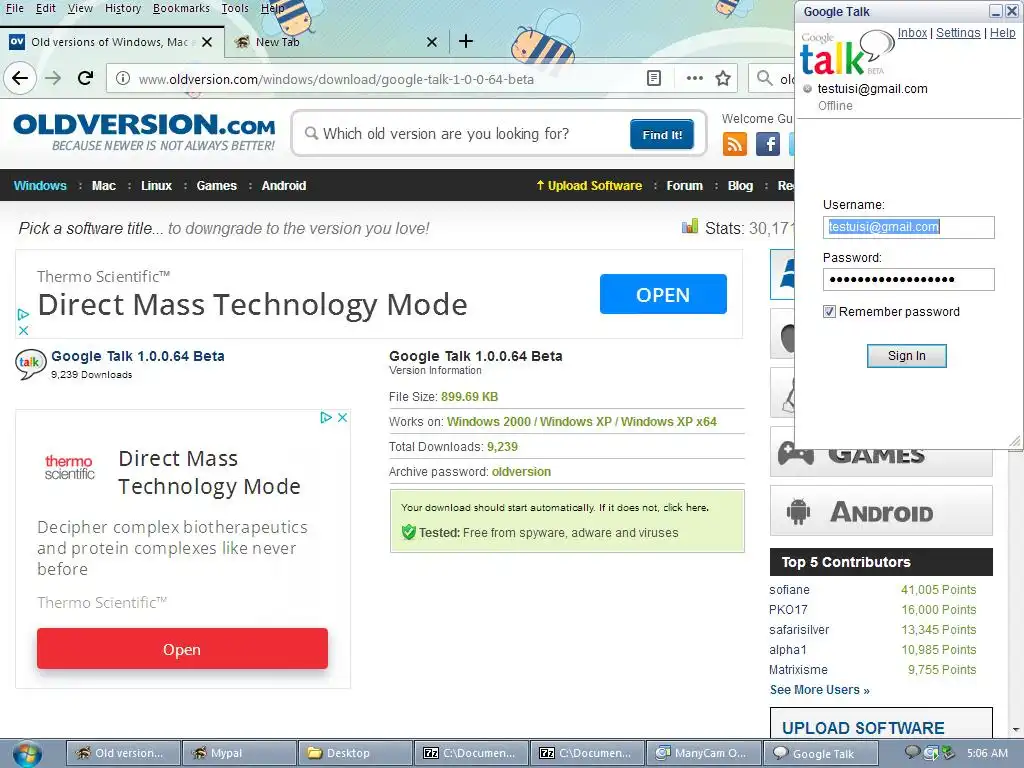Open a new tab with the plus button
This screenshot has width=1024, height=768.
tap(466, 42)
